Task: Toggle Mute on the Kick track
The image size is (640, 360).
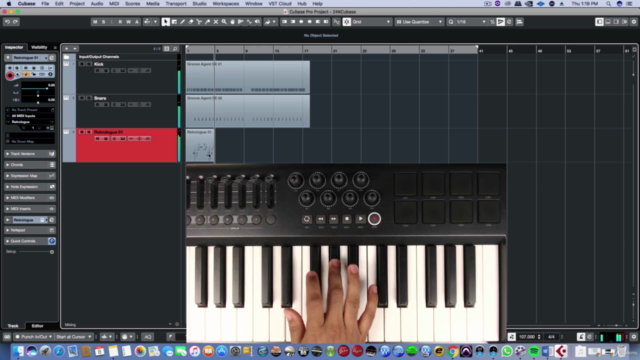Action: (82, 64)
